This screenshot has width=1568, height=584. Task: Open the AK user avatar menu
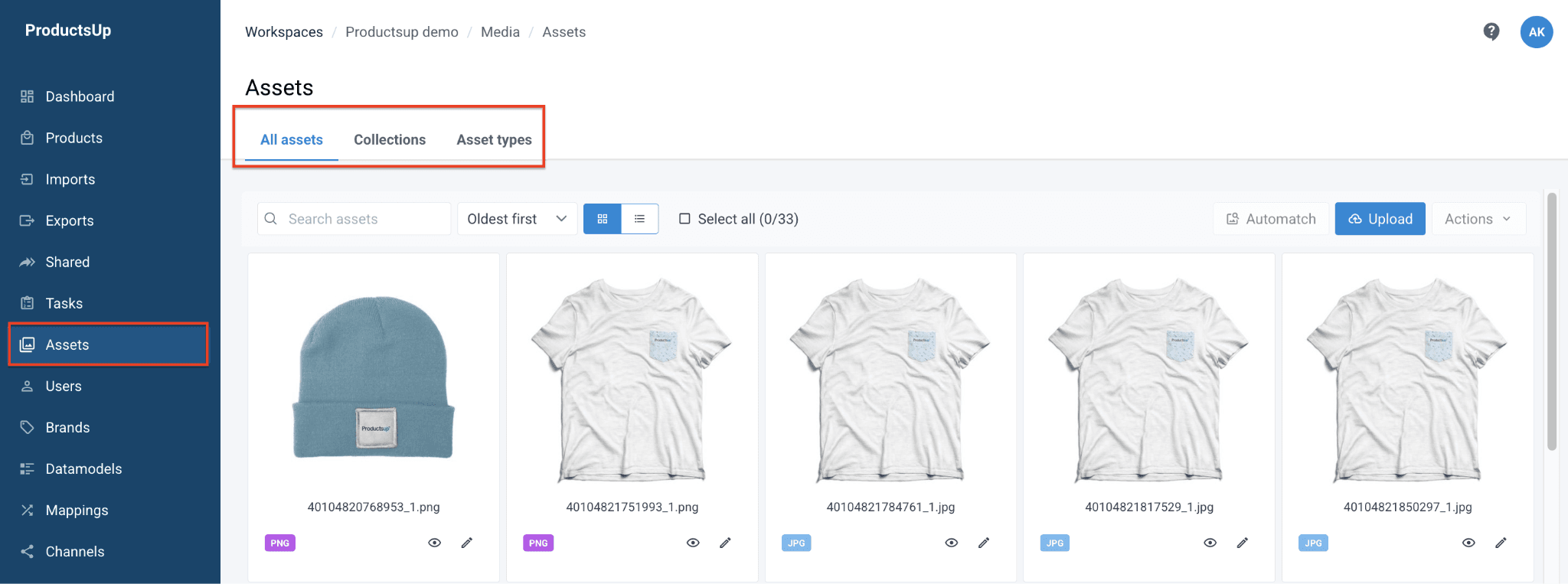click(1536, 32)
